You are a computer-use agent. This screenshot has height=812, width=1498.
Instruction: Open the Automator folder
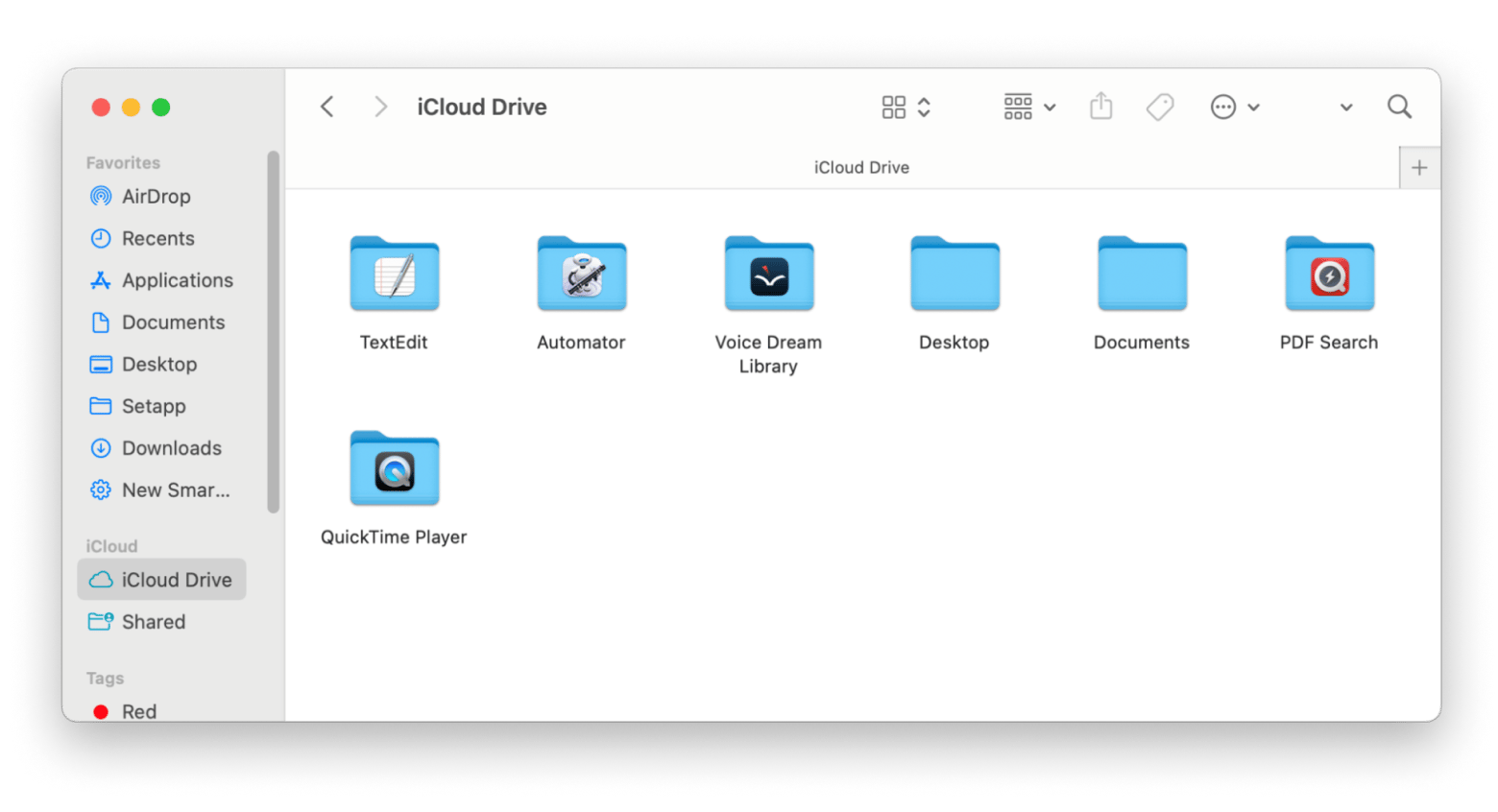click(x=581, y=274)
